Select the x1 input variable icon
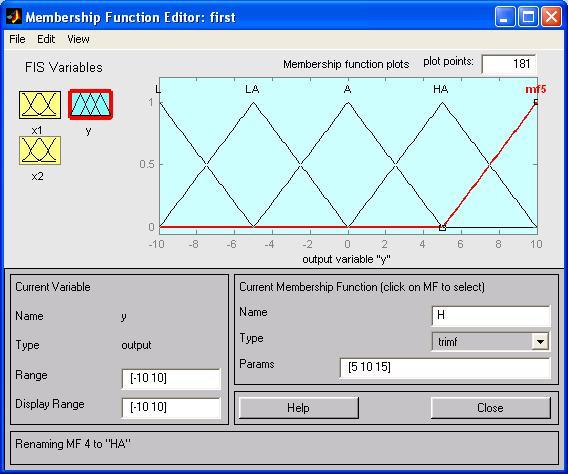568x474 pixels. [40, 105]
